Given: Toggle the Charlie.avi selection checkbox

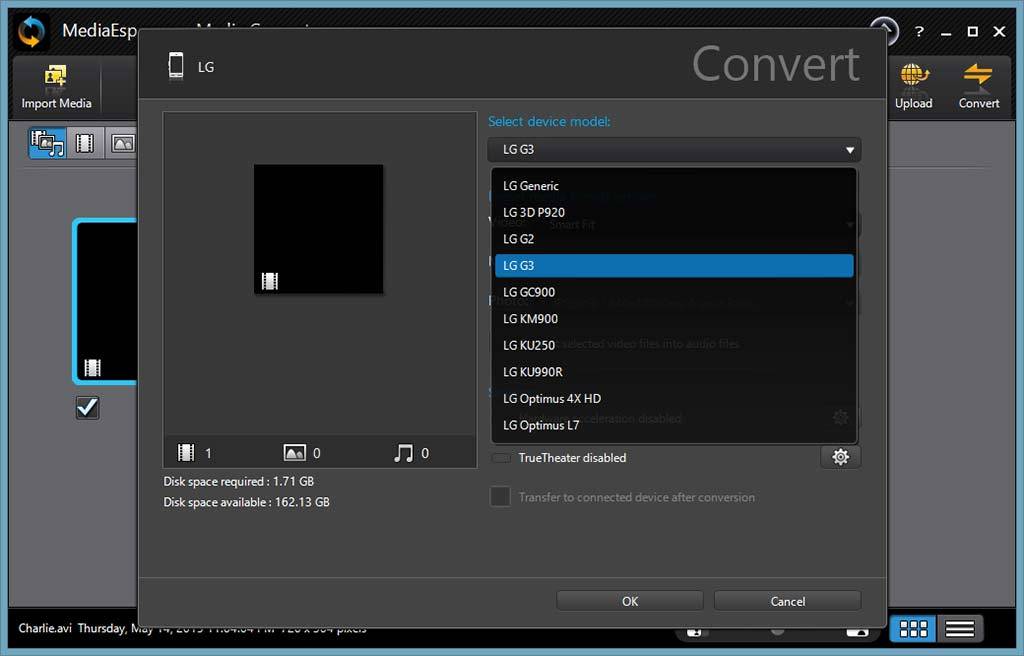Looking at the screenshot, I should click(87, 408).
